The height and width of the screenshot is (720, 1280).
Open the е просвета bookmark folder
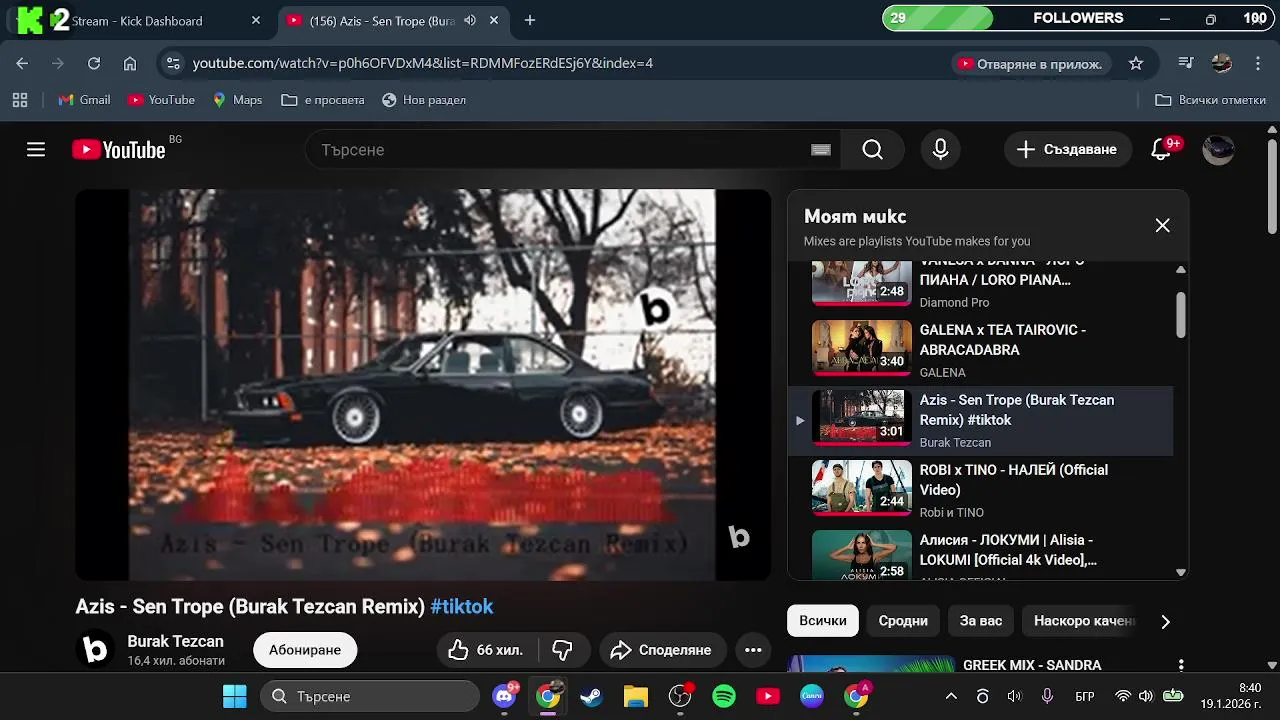click(323, 100)
